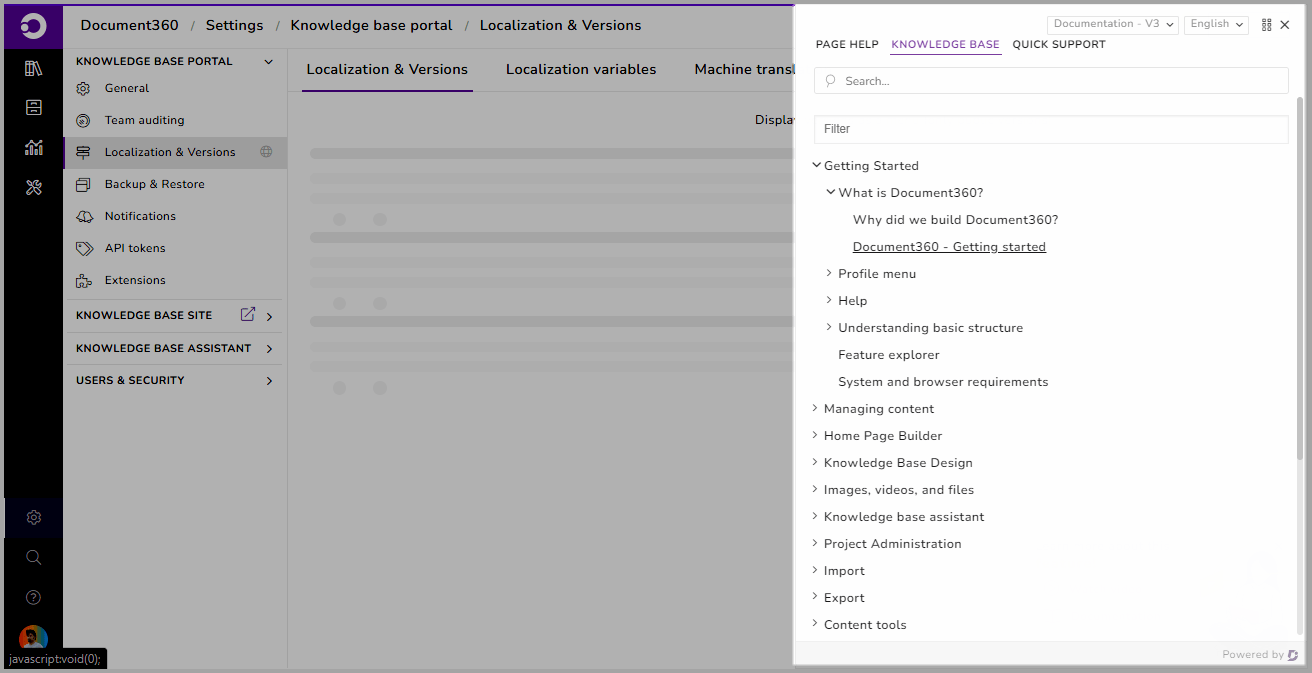This screenshot has height=673, width=1312.
Task: Expand Knowledge Base Site section chevron
Action: coord(269,317)
